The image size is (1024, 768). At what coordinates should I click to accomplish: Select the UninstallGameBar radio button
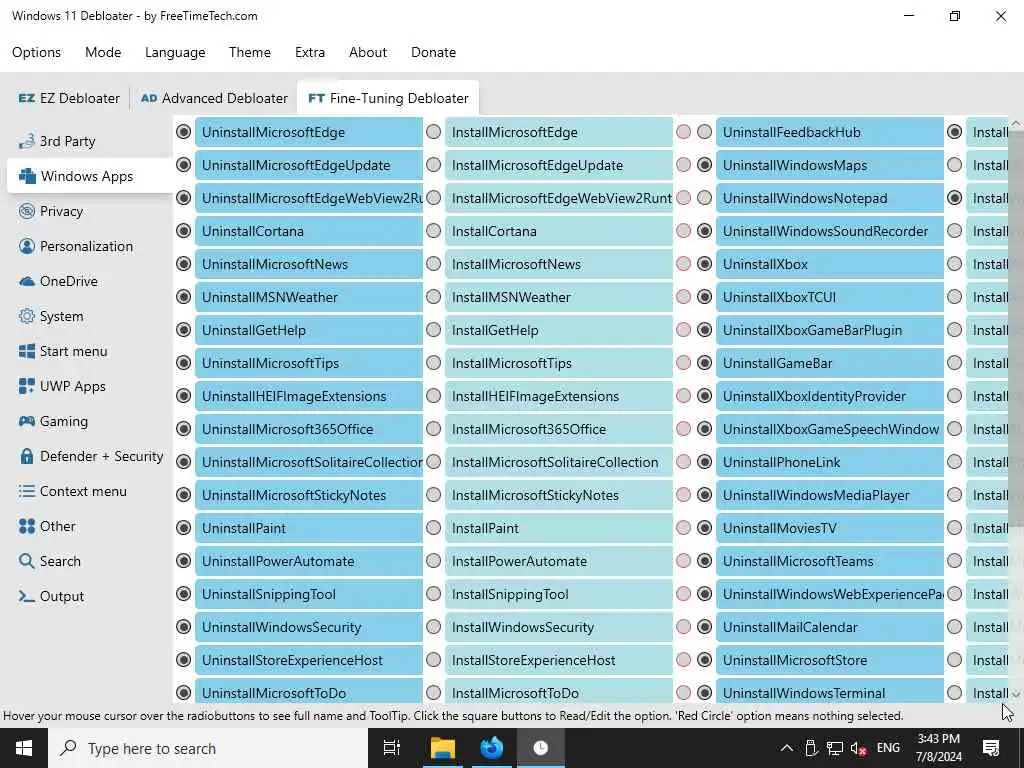705,362
